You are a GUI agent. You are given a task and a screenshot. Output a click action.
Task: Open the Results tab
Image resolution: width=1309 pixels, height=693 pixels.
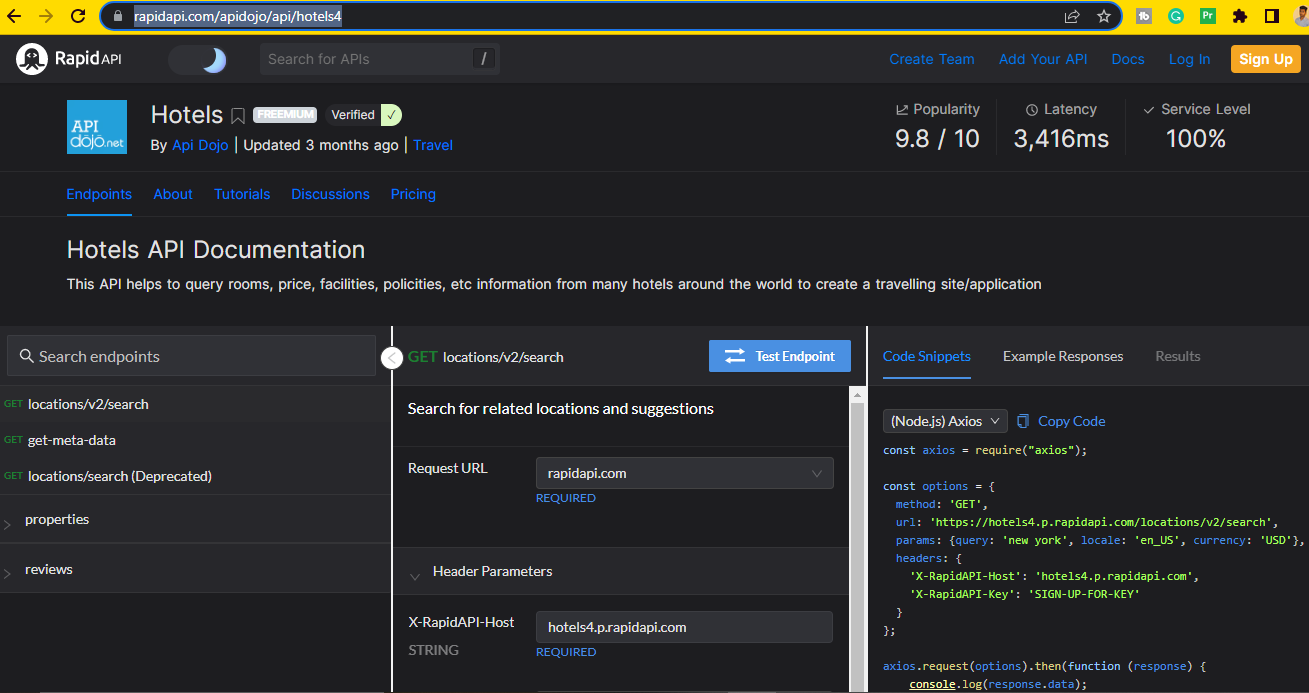tap(1178, 356)
